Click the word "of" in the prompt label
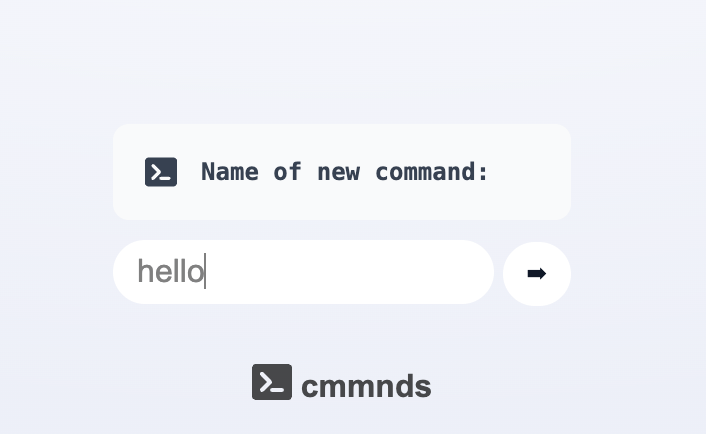This screenshot has height=434, width=706. click(x=287, y=172)
